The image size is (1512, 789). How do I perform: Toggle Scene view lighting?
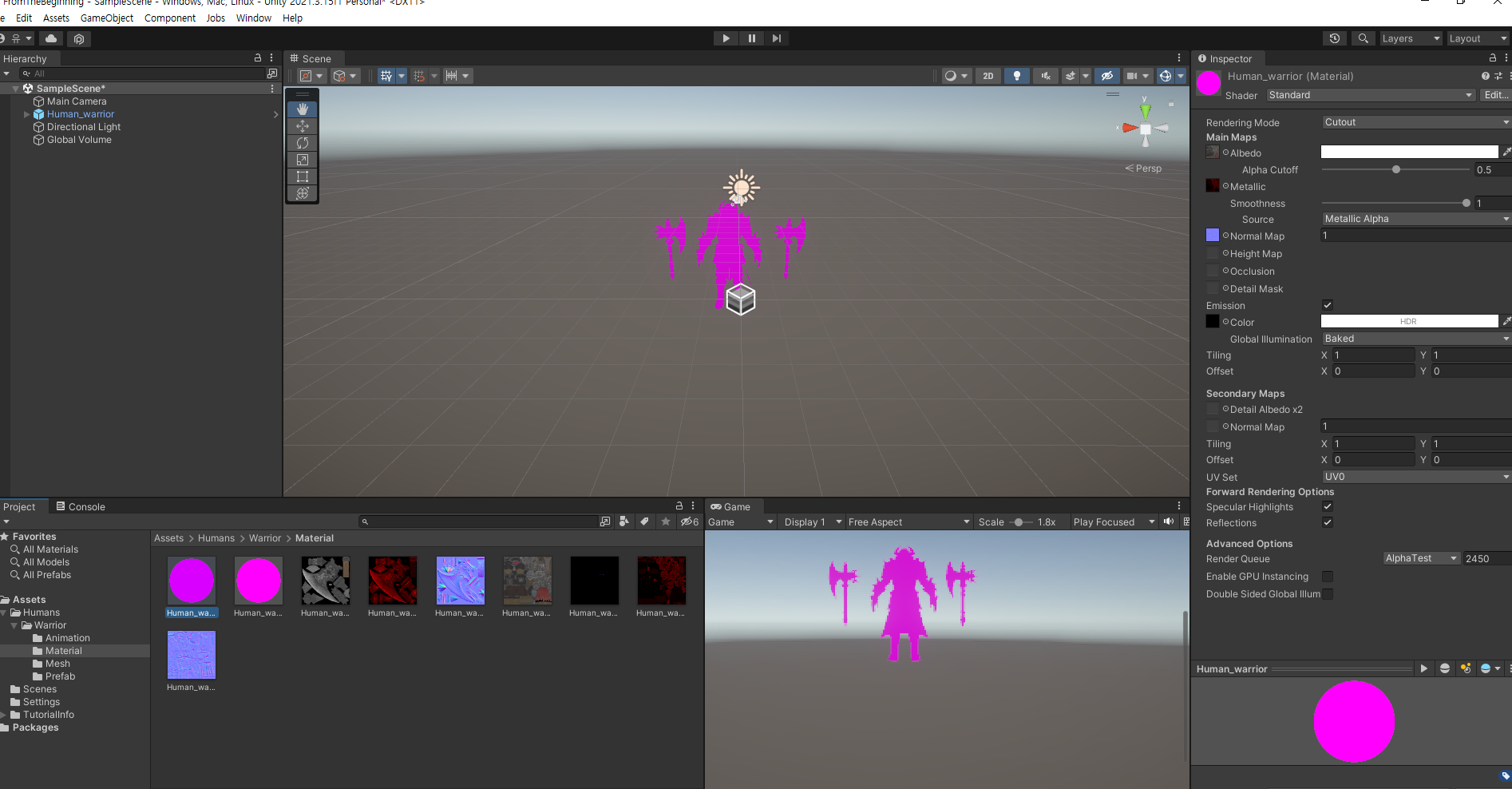click(x=1017, y=75)
